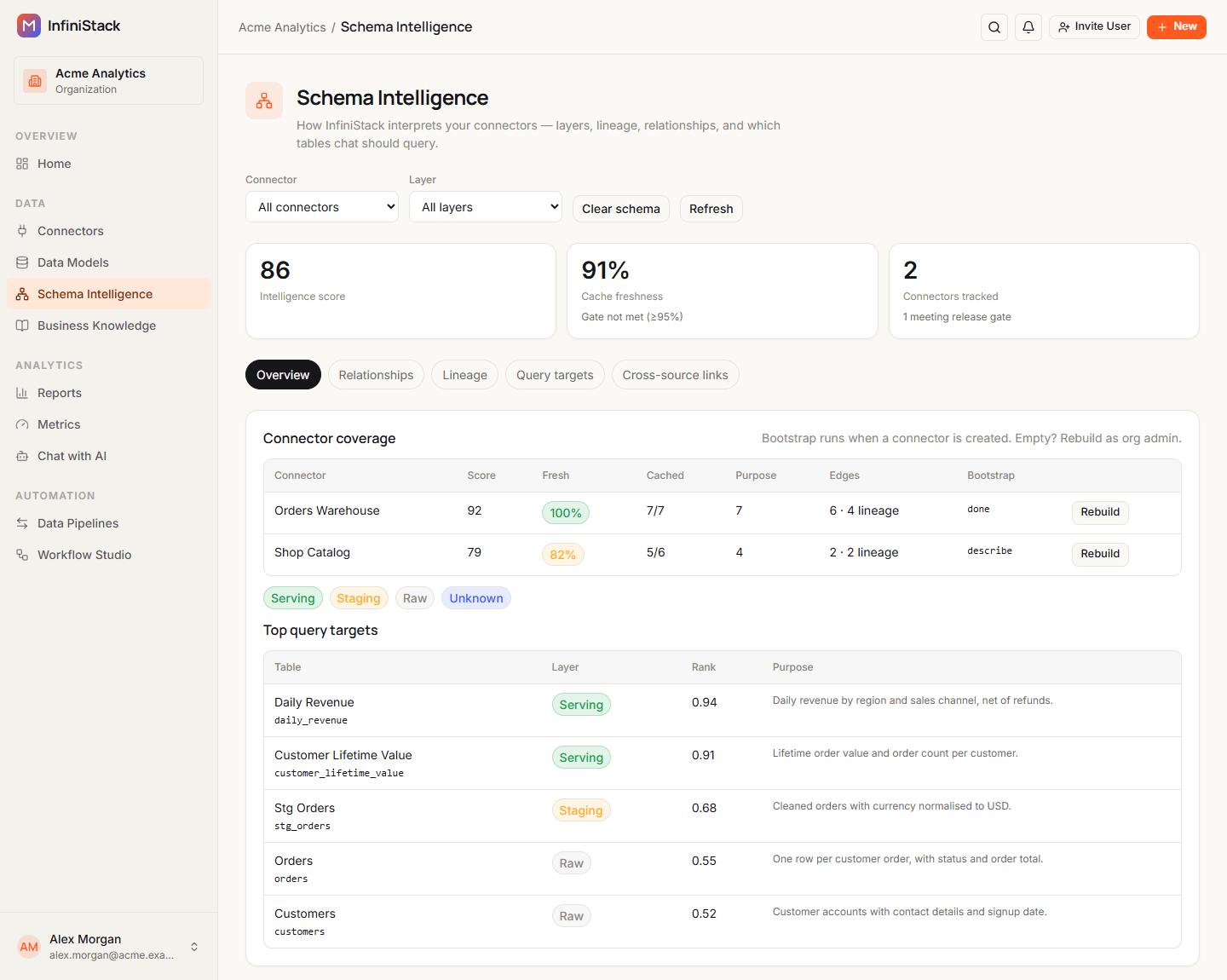Click the Refresh button
Viewport: 1227px width, 980px height.
[711, 209]
